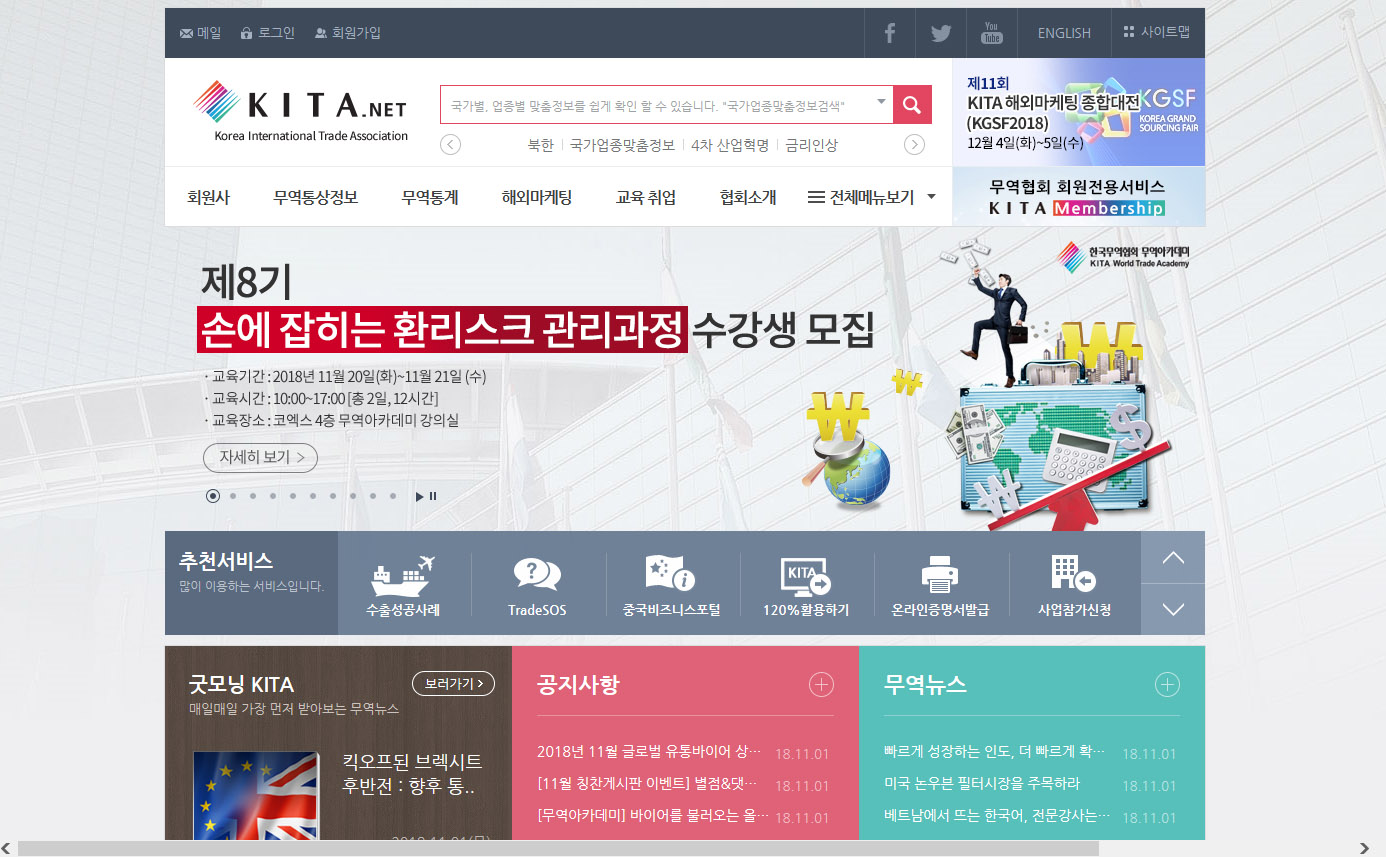Open the 회원사 menu

pos(208,197)
